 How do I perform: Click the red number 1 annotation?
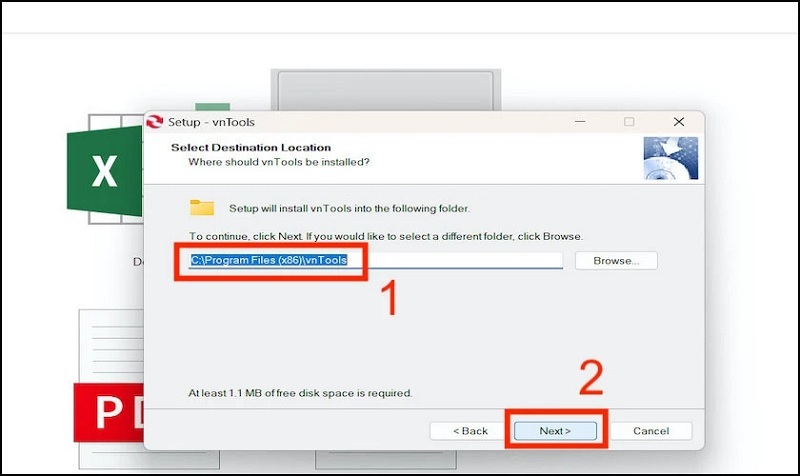coord(392,300)
